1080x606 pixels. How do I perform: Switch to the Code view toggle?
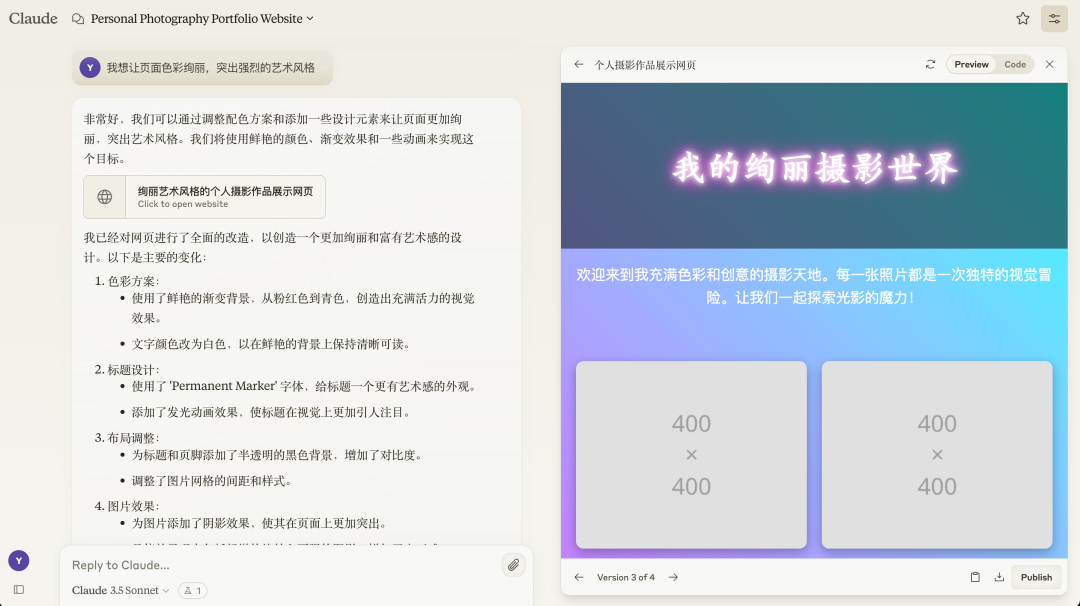[1015, 63]
